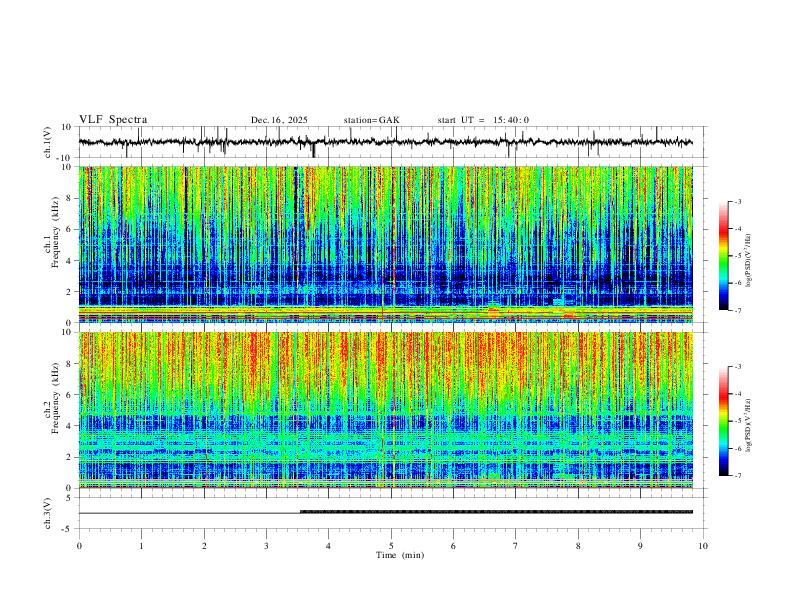The image size is (792, 612).
Task: Click the '8' kHz tick on ch.1 axis
Action: click(x=69, y=198)
